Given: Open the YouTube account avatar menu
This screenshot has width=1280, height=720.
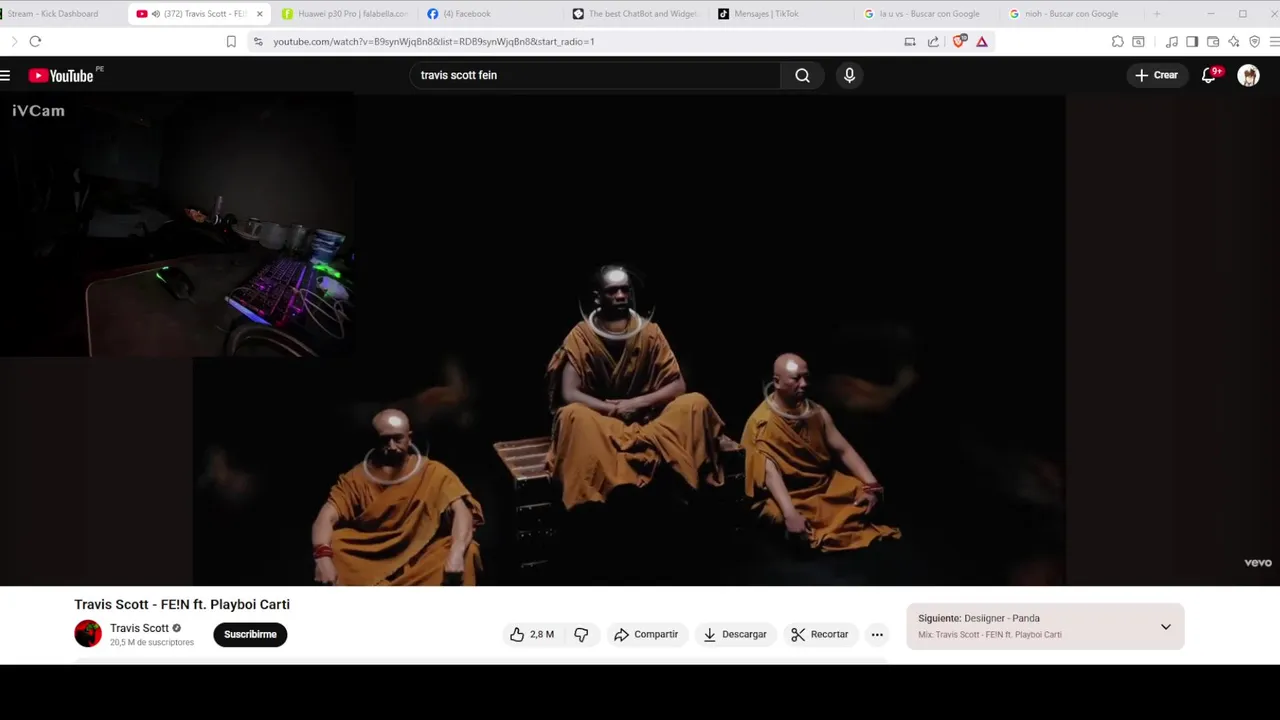Looking at the screenshot, I should point(1248,75).
